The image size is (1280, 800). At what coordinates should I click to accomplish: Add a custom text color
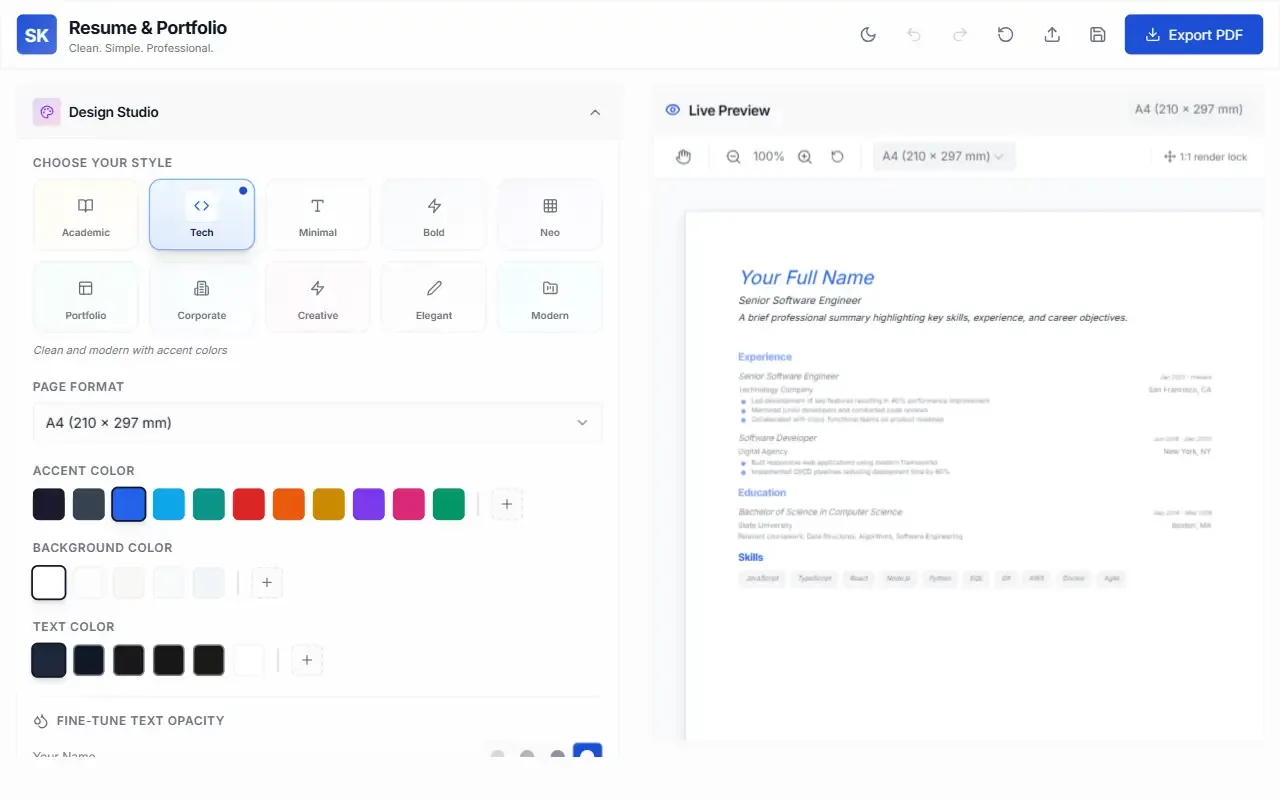tap(307, 660)
